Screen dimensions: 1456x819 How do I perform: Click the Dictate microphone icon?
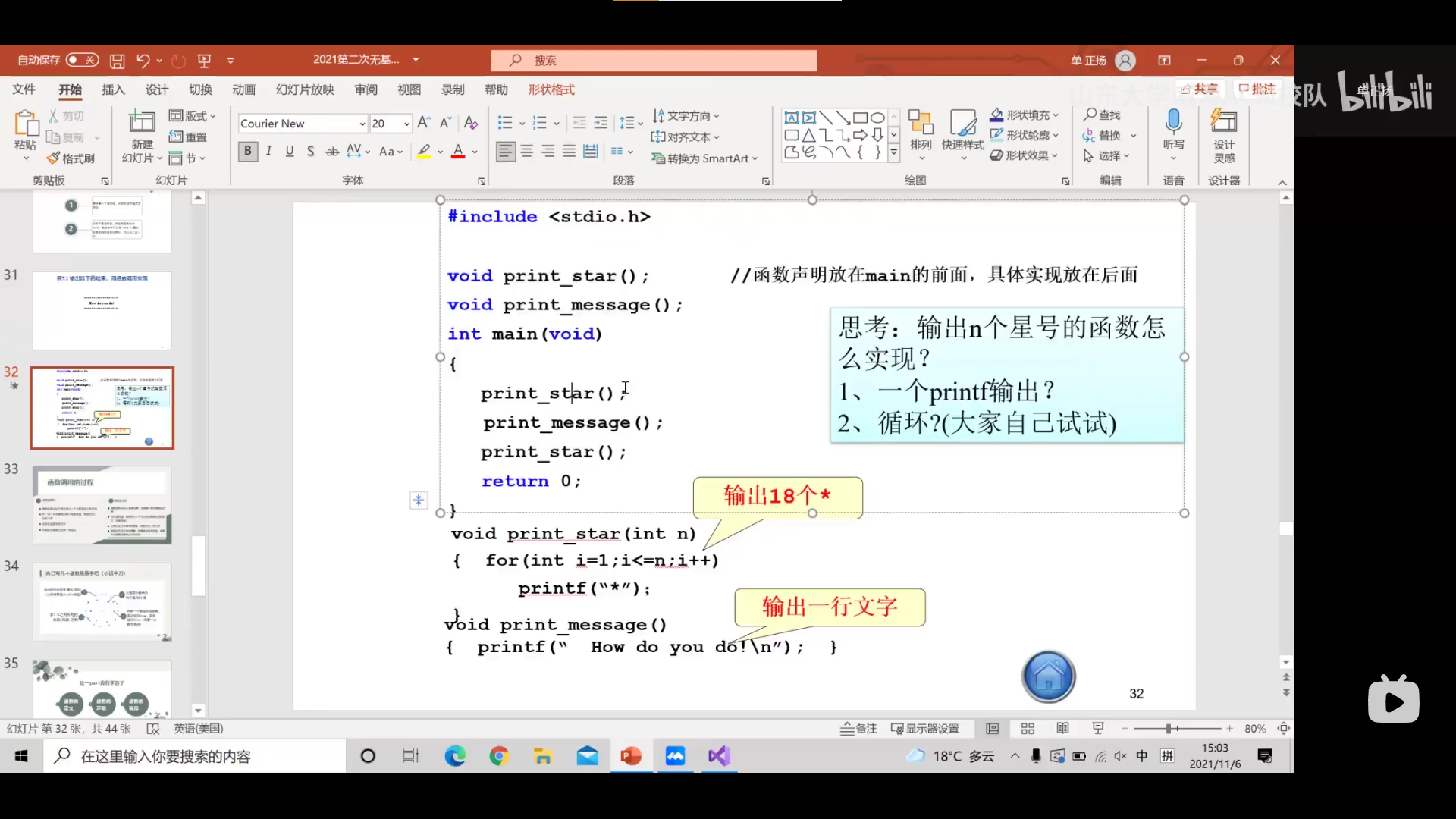1173,121
